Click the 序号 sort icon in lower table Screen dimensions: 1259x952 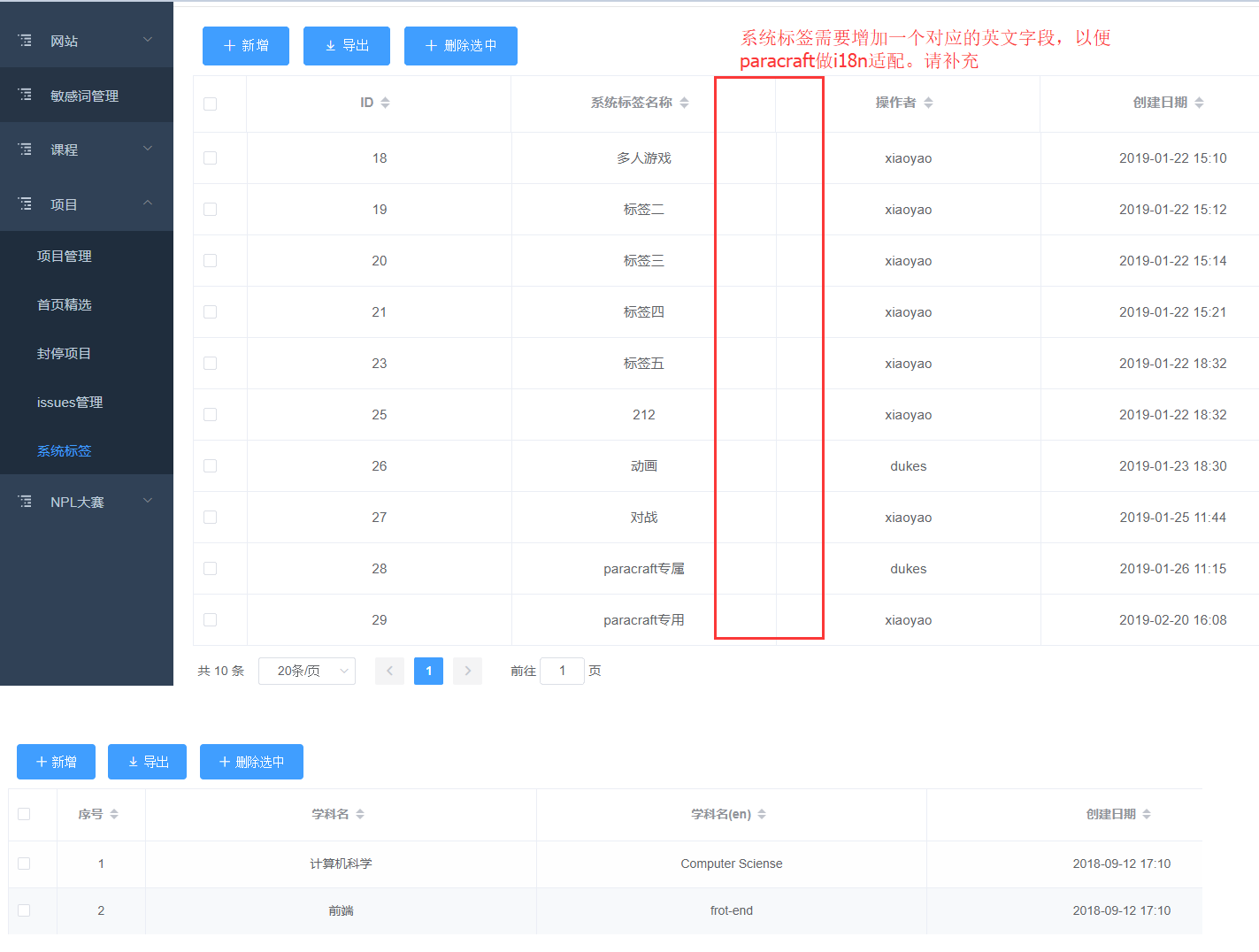tap(115, 814)
